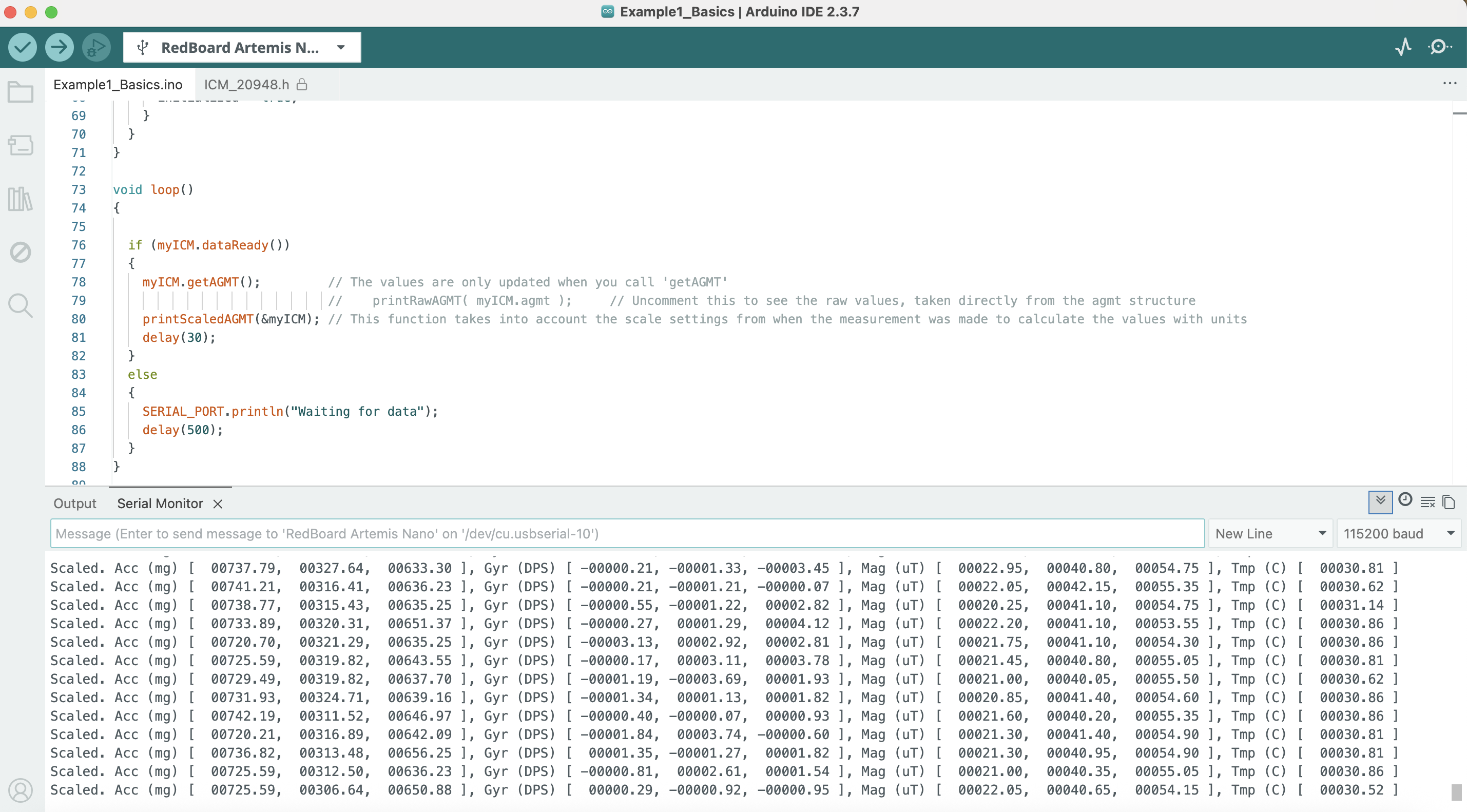Open the Search magnifier sidebar icon
Image resolution: width=1467 pixels, height=812 pixels.
[x=21, y=306]
